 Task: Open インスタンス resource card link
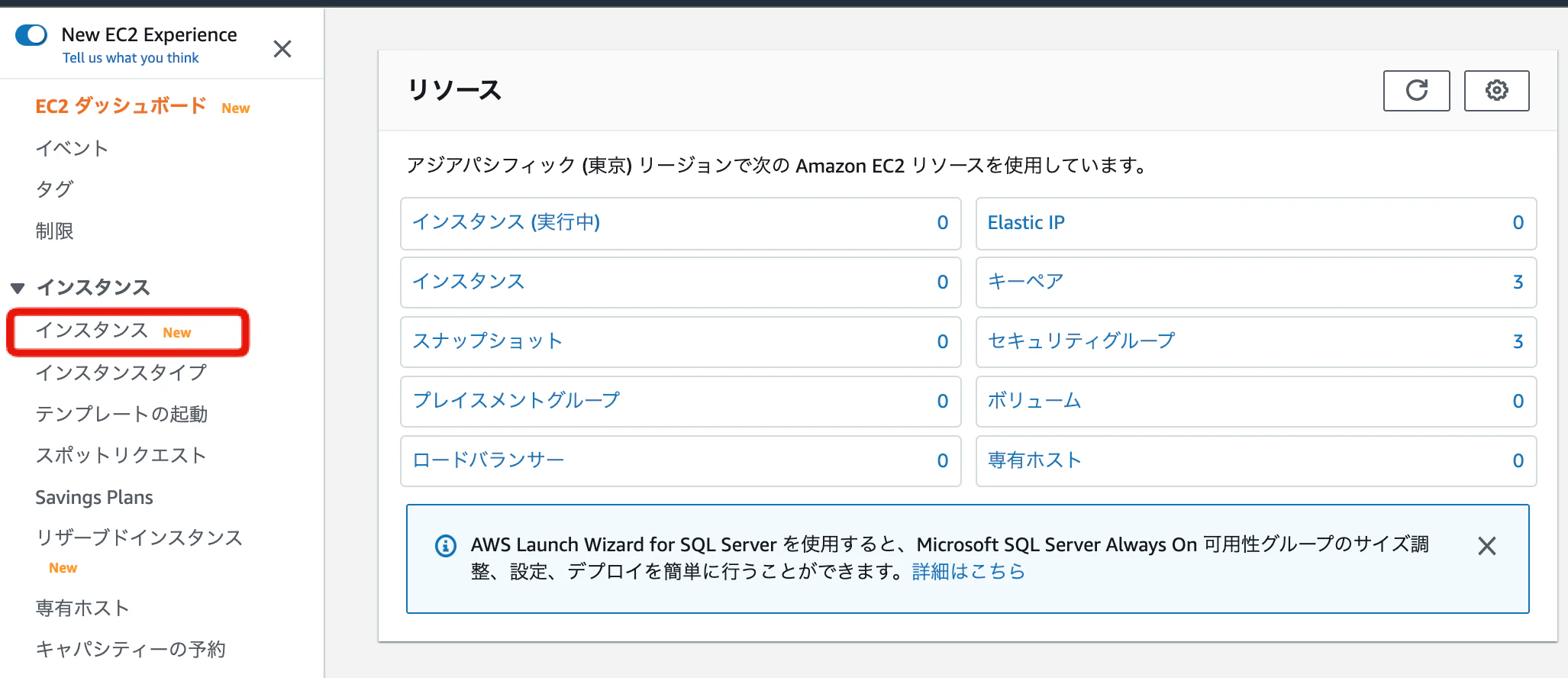469,282
